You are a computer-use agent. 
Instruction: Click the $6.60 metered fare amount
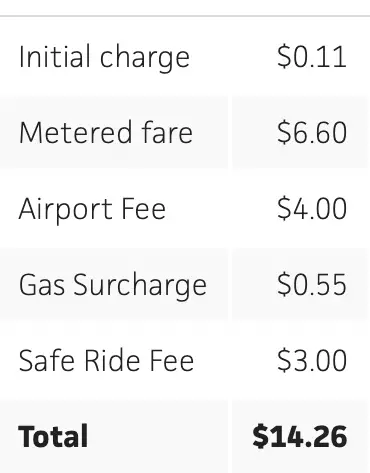click(312, 133)
